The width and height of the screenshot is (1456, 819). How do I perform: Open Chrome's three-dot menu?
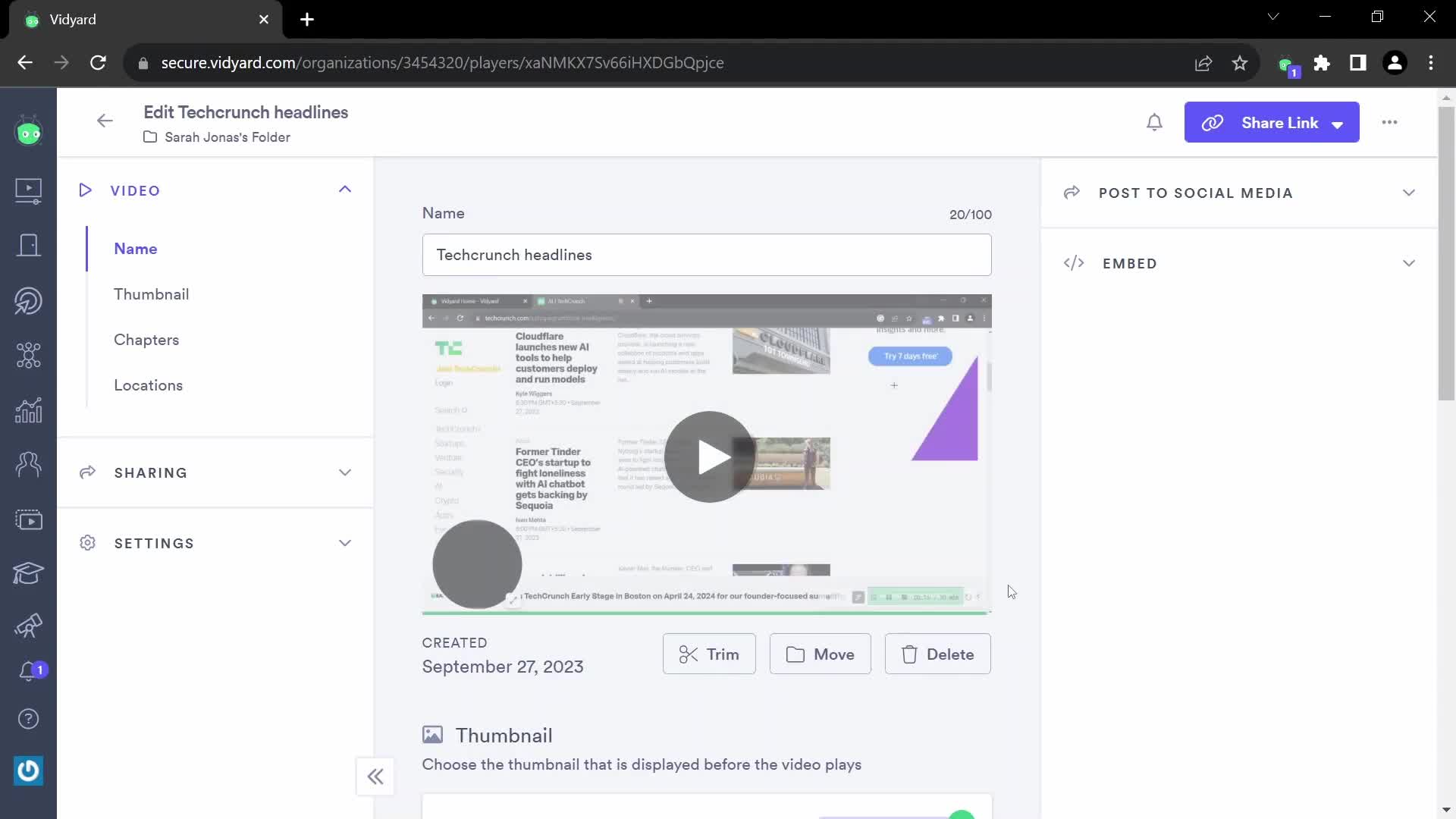point(1431,63)
